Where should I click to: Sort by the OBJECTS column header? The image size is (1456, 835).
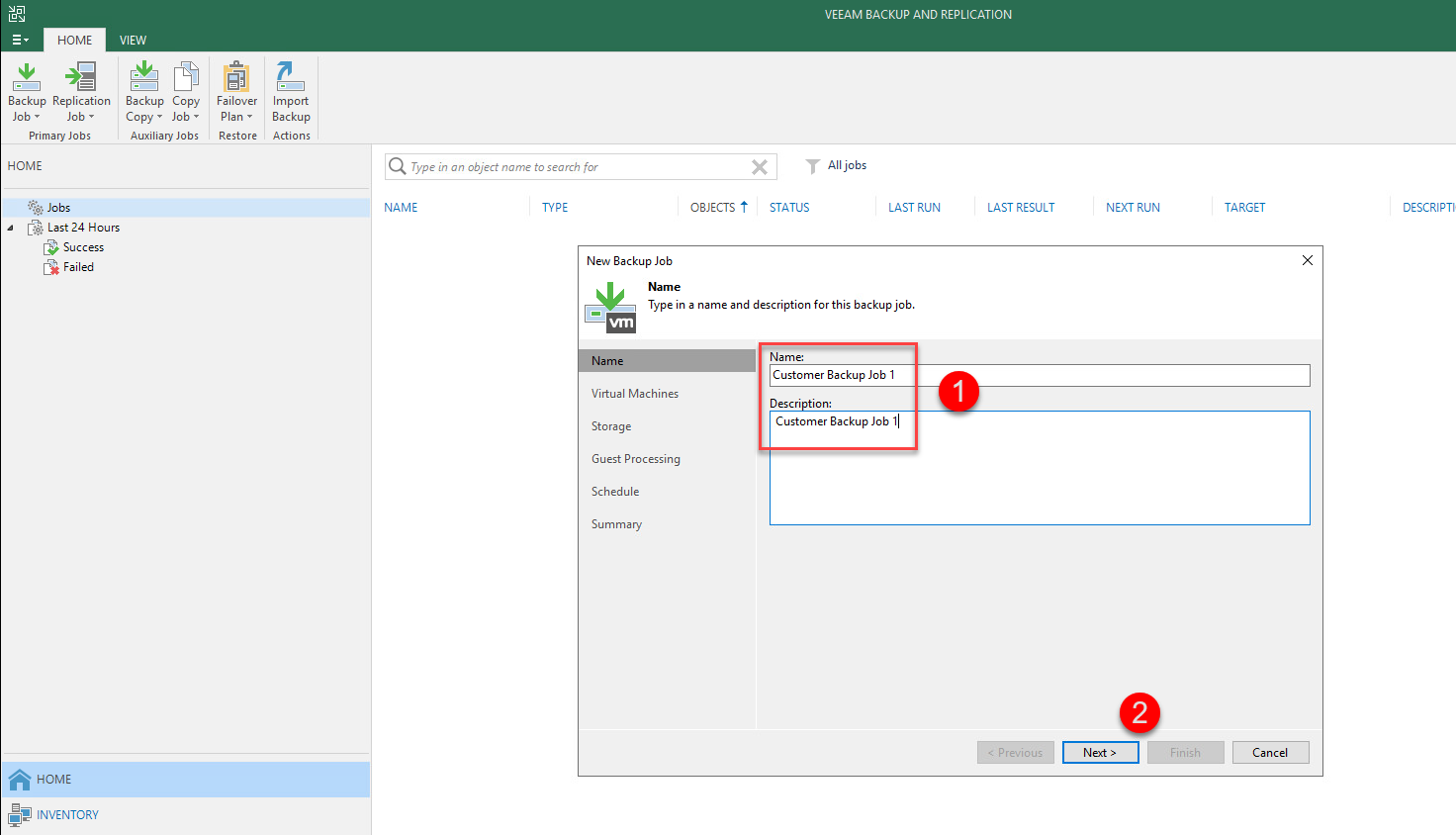[713, 208]
